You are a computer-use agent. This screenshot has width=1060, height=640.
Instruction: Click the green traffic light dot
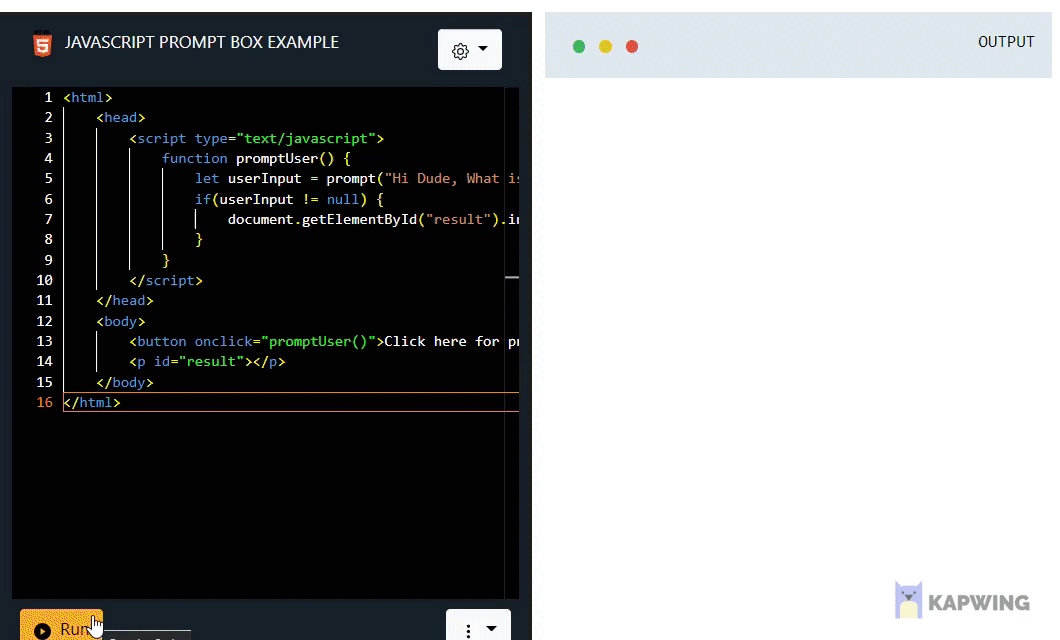pos(578,46)
